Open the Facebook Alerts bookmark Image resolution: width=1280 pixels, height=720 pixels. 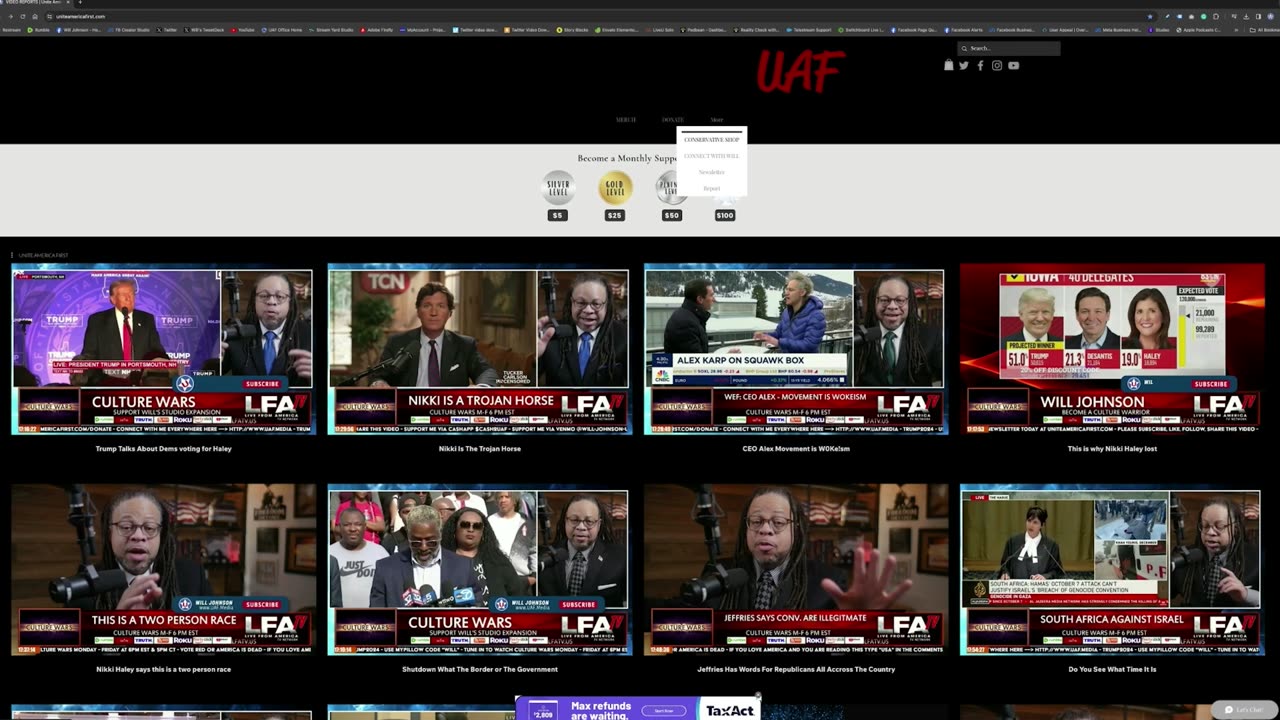(x=963, y=30)
